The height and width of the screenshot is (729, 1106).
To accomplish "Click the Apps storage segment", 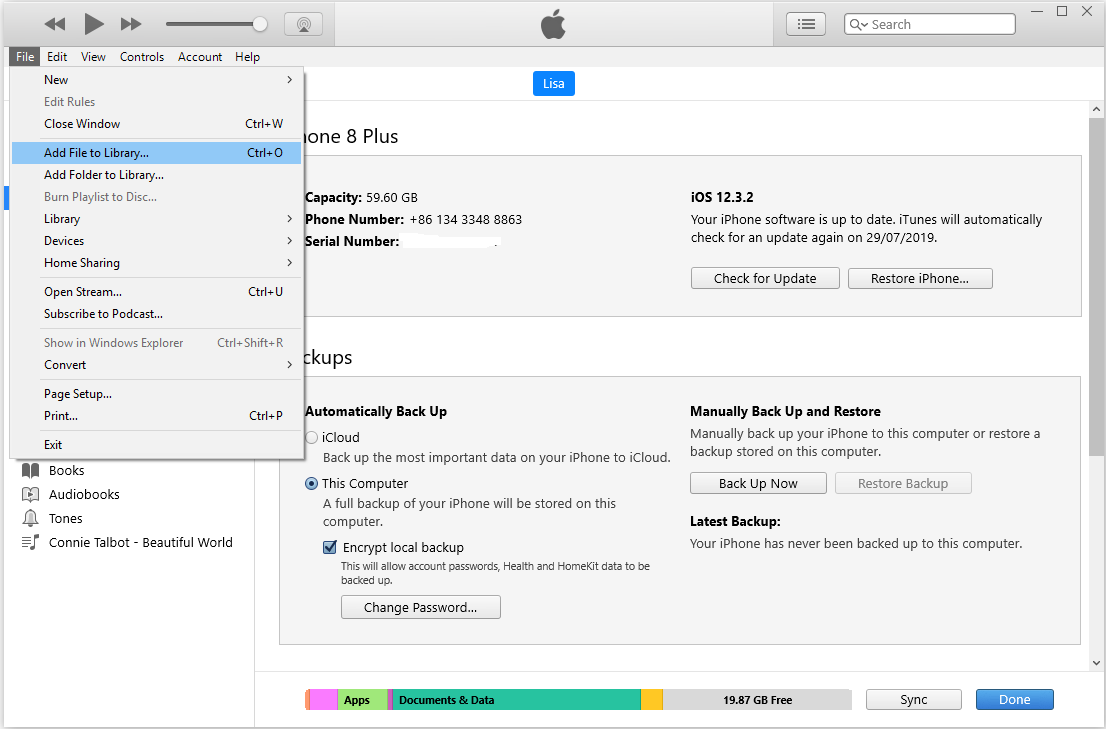I will tap(363, 699).
